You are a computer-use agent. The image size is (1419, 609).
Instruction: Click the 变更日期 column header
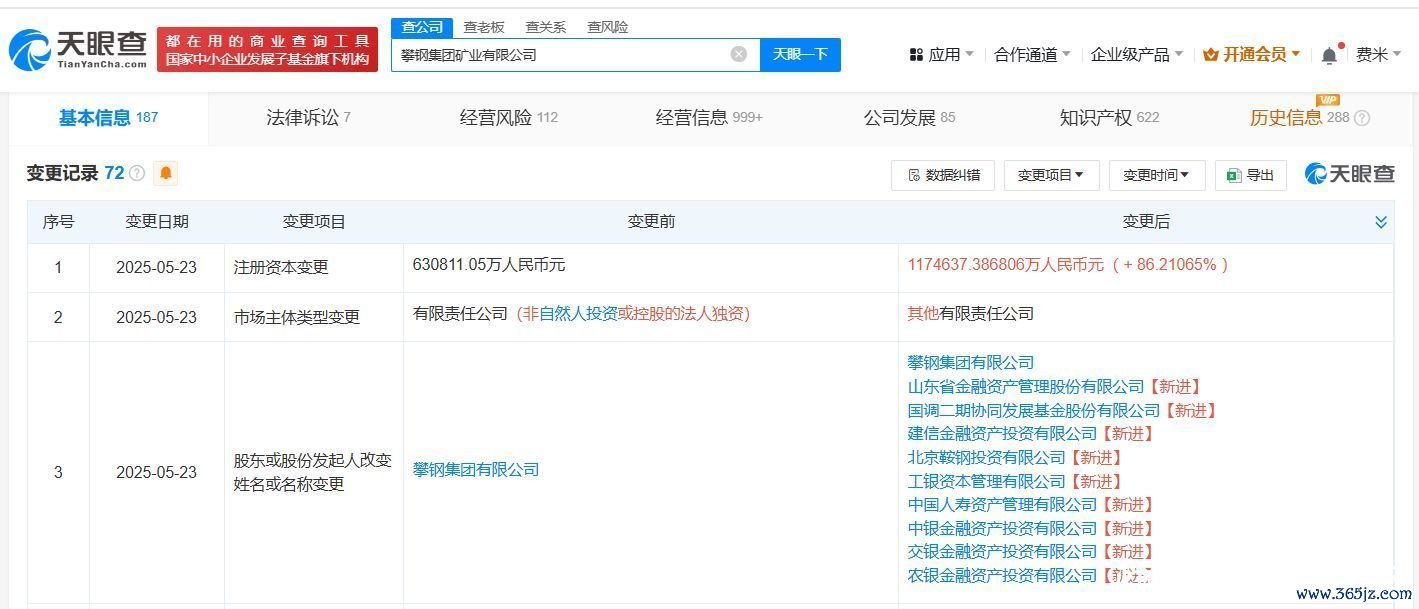tap(157, 222)
